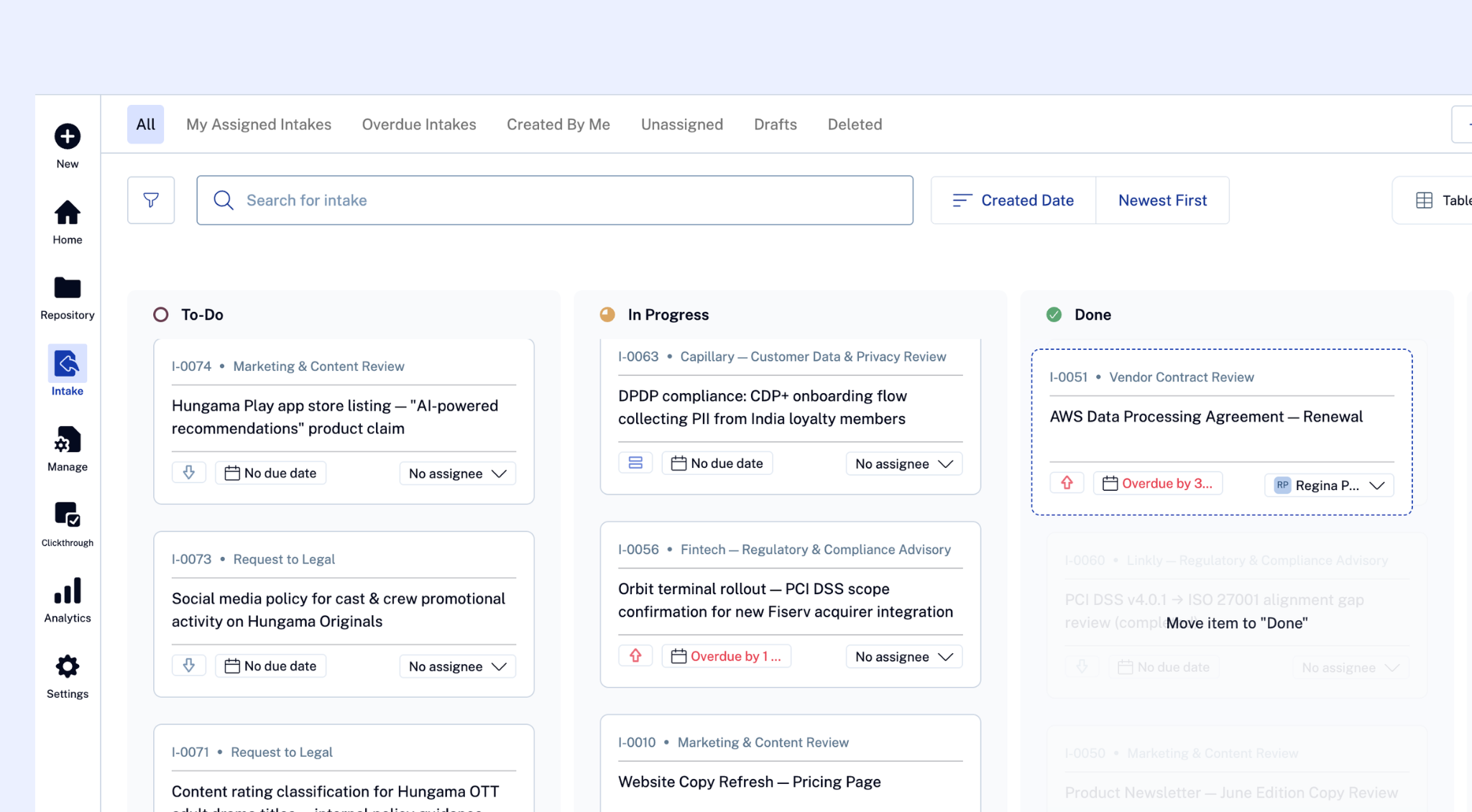
Task: Click medium priority icon on I-0063 card
Action: coord(635,463)
